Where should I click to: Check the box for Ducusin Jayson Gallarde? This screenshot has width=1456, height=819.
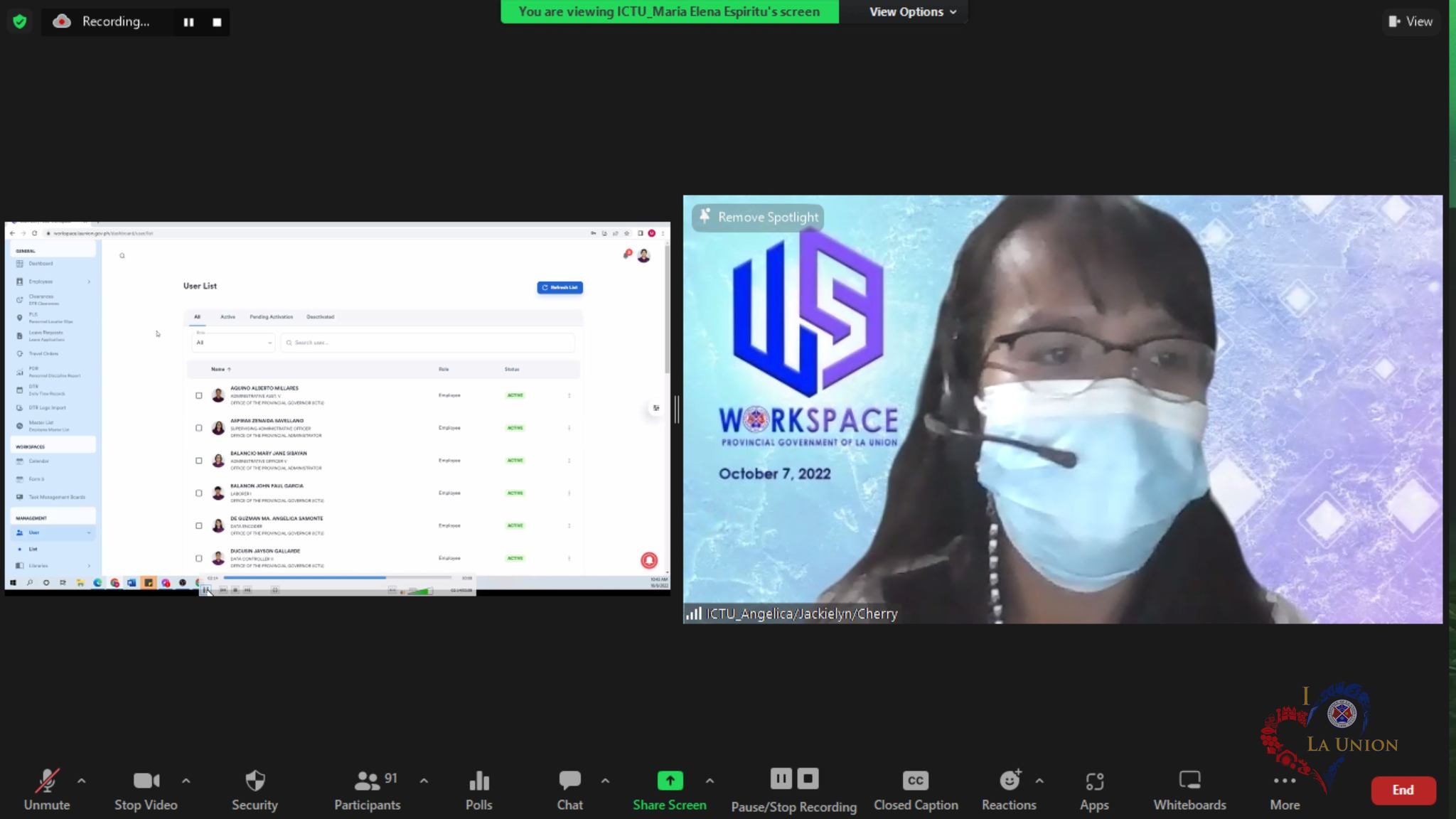[199, 559]
